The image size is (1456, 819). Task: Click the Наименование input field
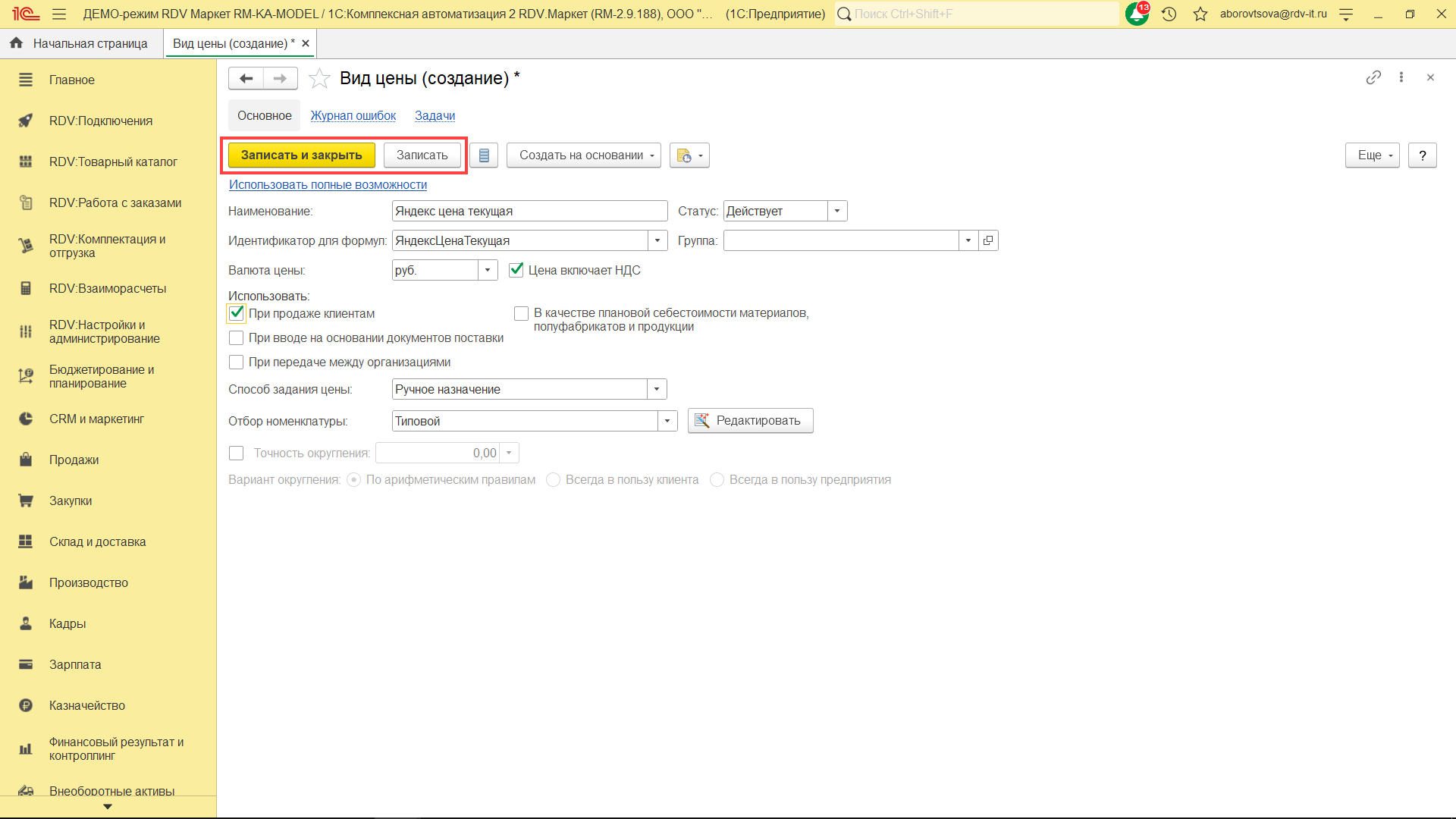[x=529, y=211]
